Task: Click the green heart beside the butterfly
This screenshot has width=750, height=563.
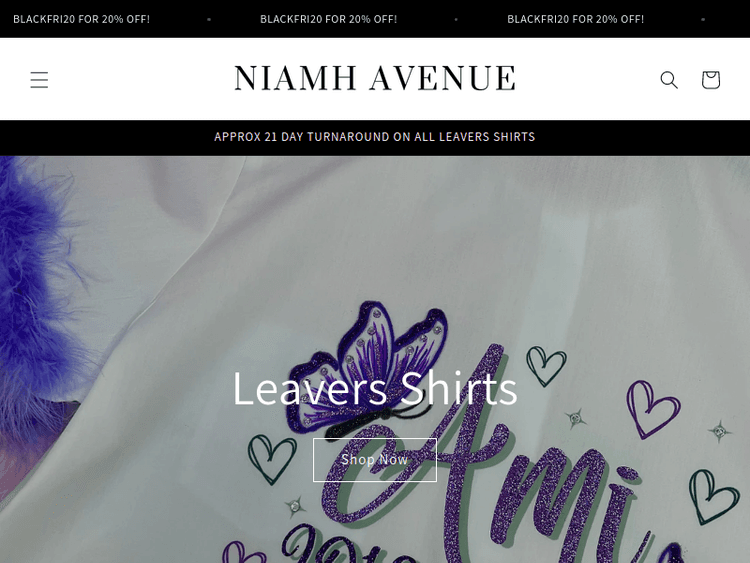Action: pyautogui.click(x=546, y=365)
